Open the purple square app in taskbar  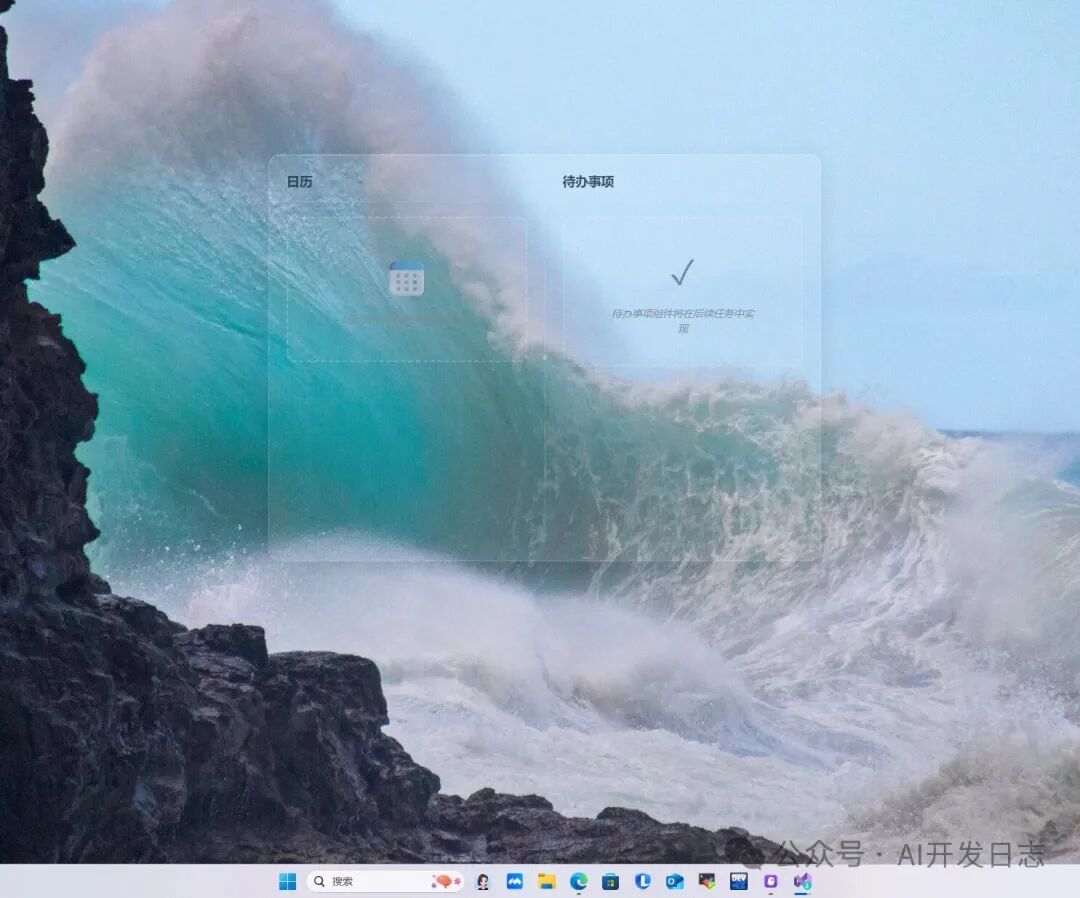click(x=771, y=881)
